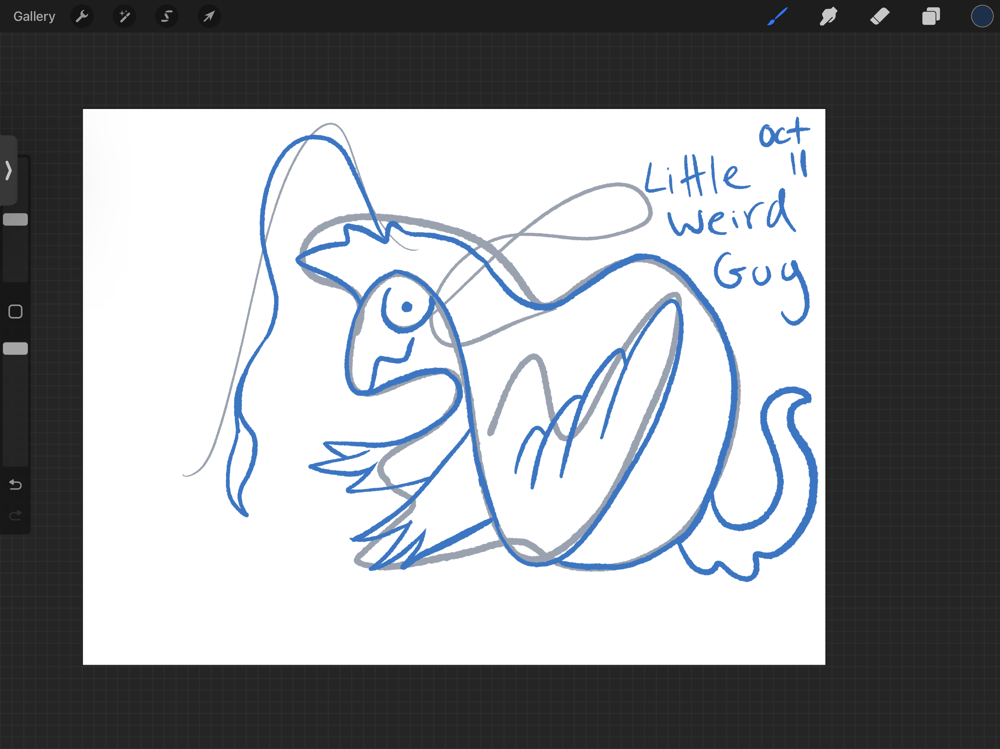
Task: Select the Eraser tool
Action: [x=879, y=17]
